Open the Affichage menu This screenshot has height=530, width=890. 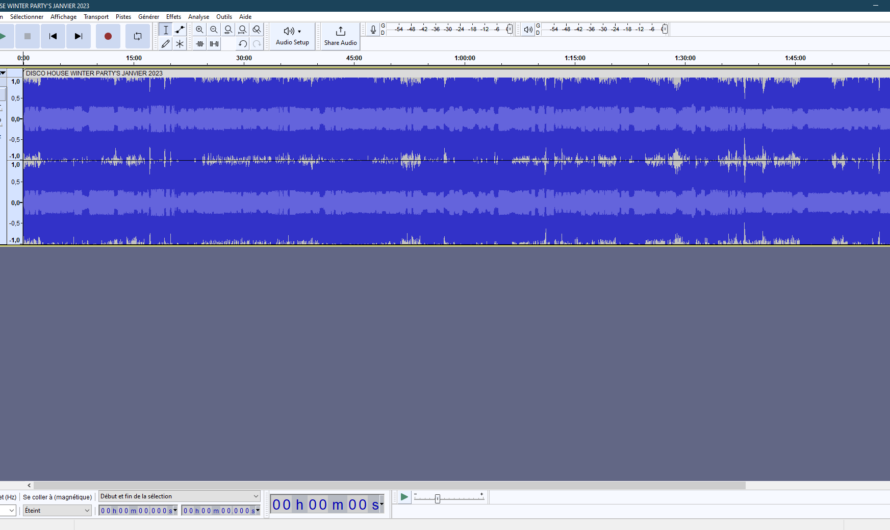64,17
